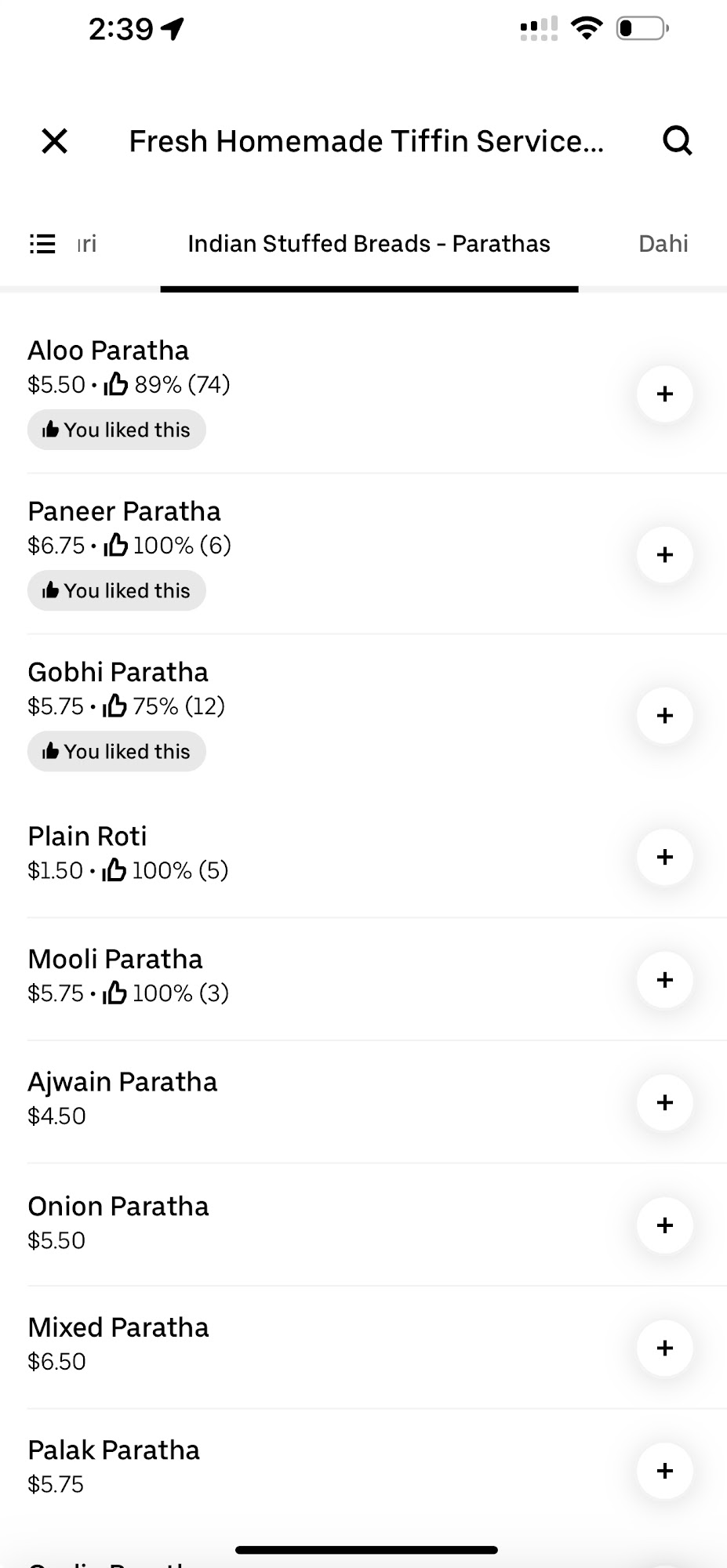Add Ajwain Paratha to cart
Image resolution: width=727 pixels, height=1568 pixels.
click(664, 1103)
